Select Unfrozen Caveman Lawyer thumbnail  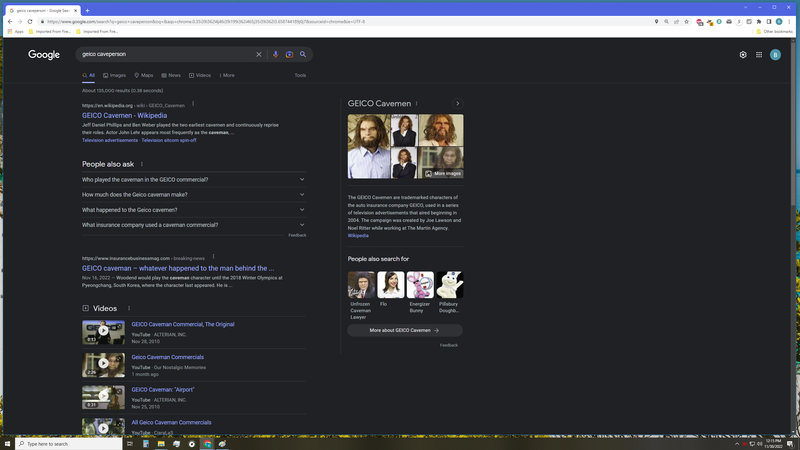tap(361, 284)
